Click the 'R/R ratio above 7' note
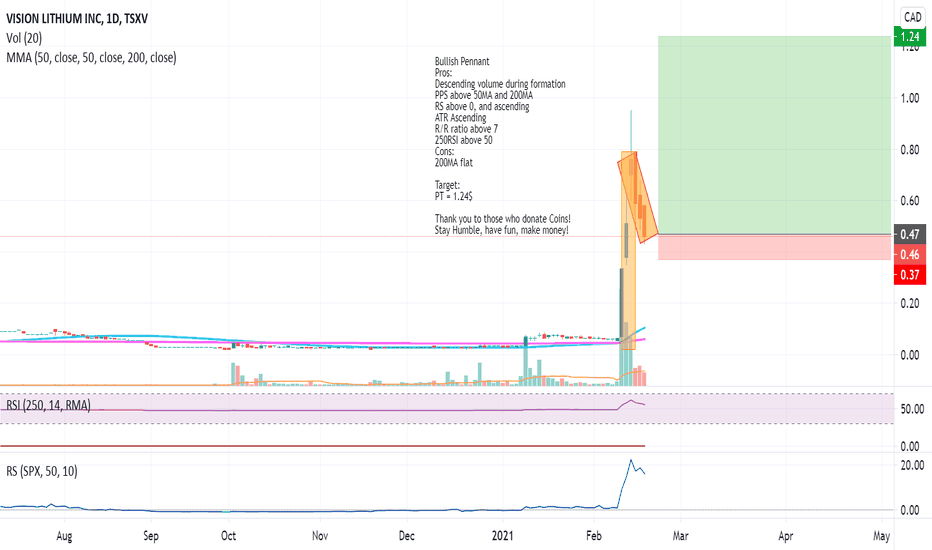The height and width of the screenshot is (550, 932). coord(466,129)
